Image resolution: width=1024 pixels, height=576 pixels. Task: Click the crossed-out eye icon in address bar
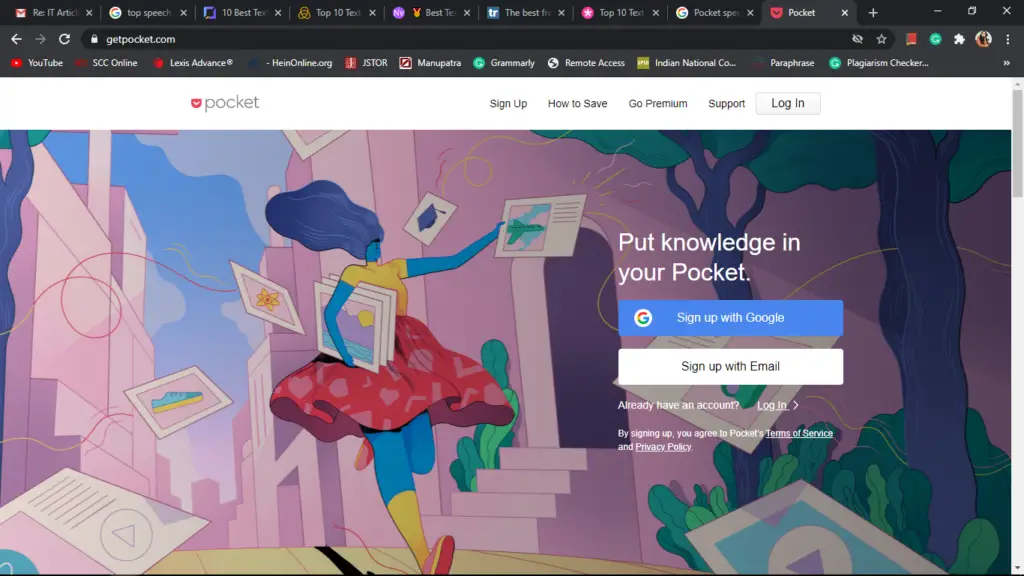(857, 39)
